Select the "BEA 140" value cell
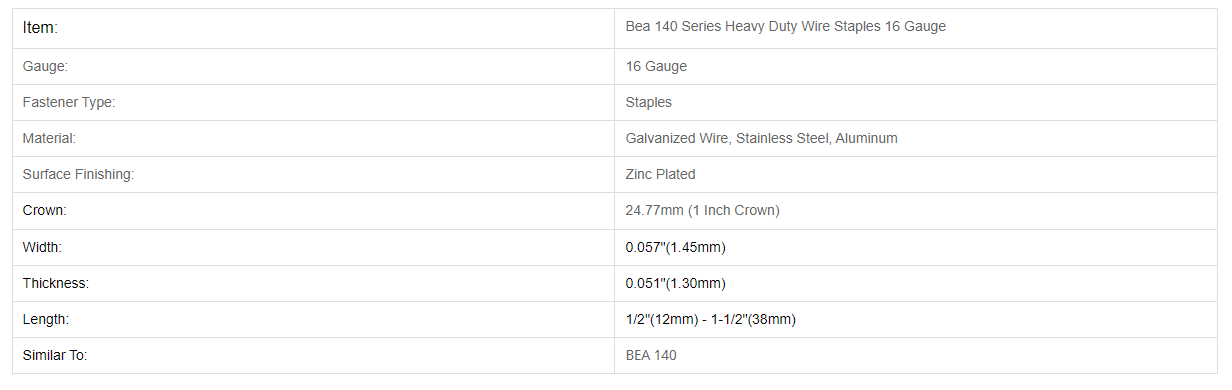The image size is (1232, 390). (x=651, y=356)
